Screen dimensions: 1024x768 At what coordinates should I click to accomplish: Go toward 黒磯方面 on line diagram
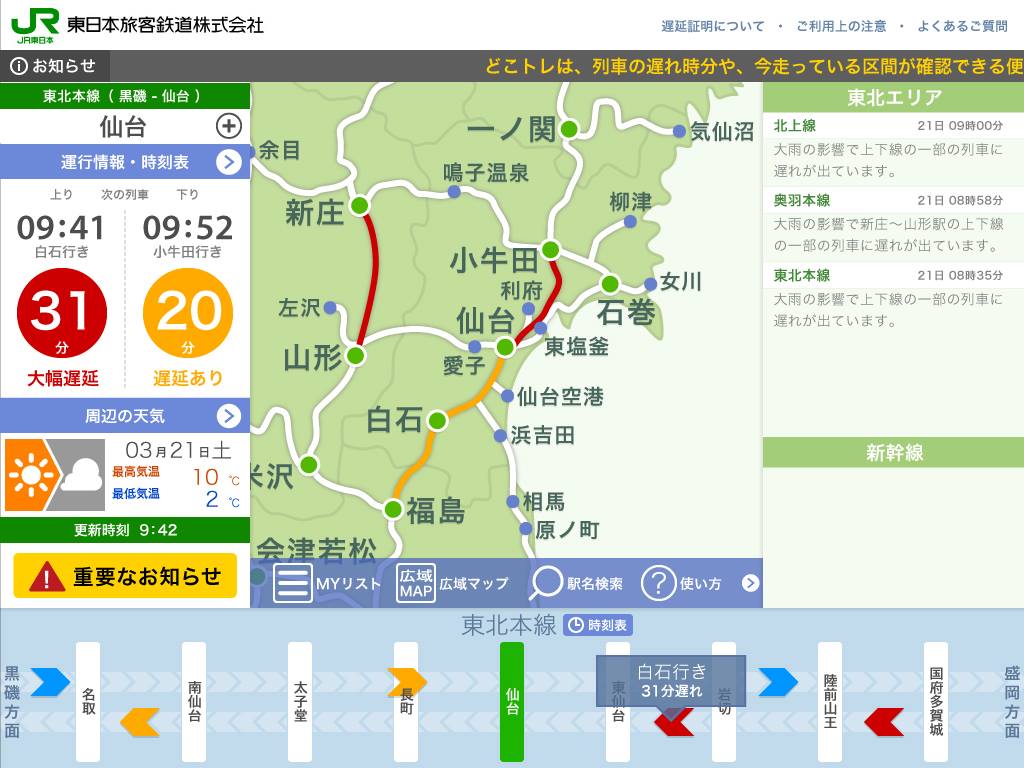12,701
